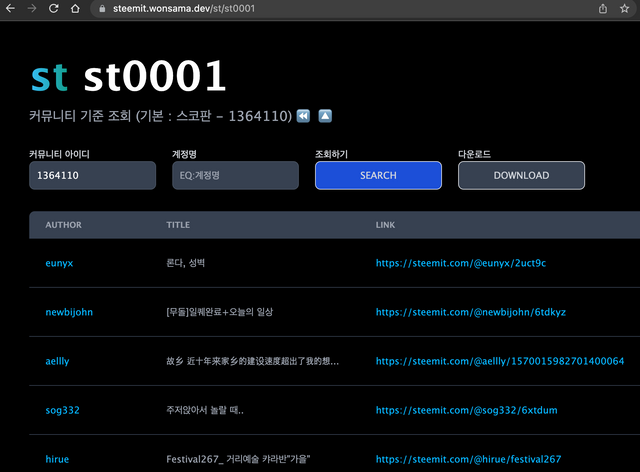The height and width of the screenshot is (472, 640).
Task: Click the DOWNLOAD button
Action: click(521, 175)
